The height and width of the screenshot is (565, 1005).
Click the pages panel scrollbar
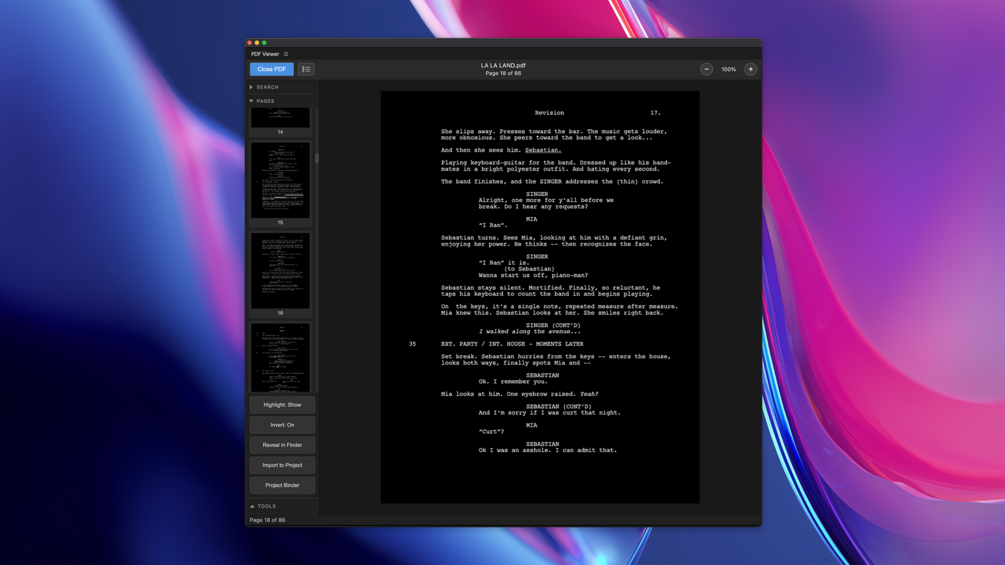coord(317,158)
